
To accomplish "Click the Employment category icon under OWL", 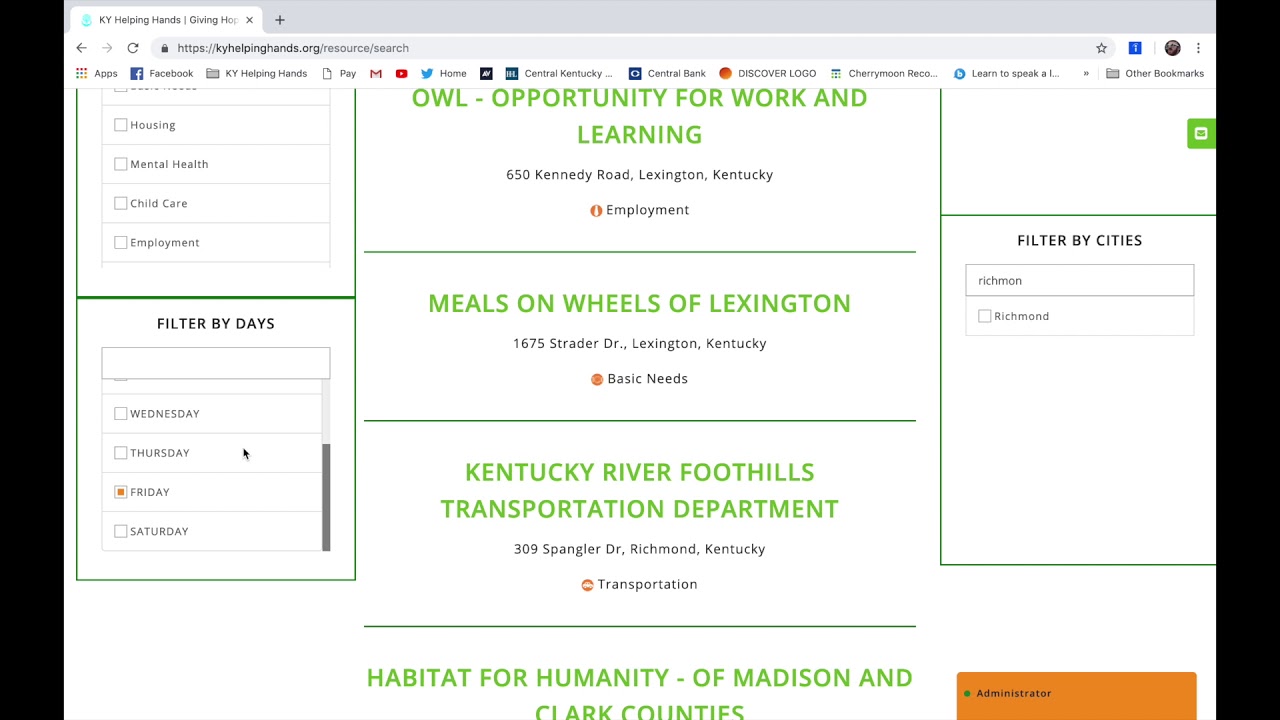I will [x=596, y=210].
